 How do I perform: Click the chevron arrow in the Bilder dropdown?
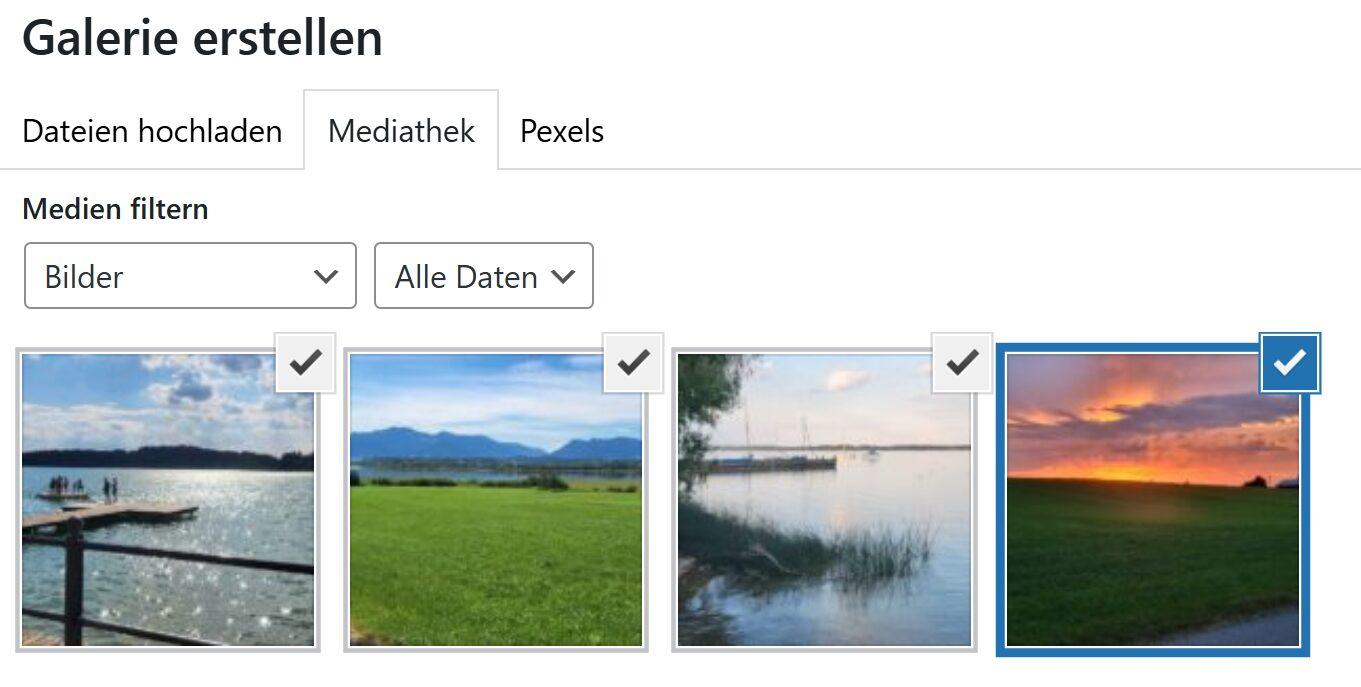pos(325,276)
